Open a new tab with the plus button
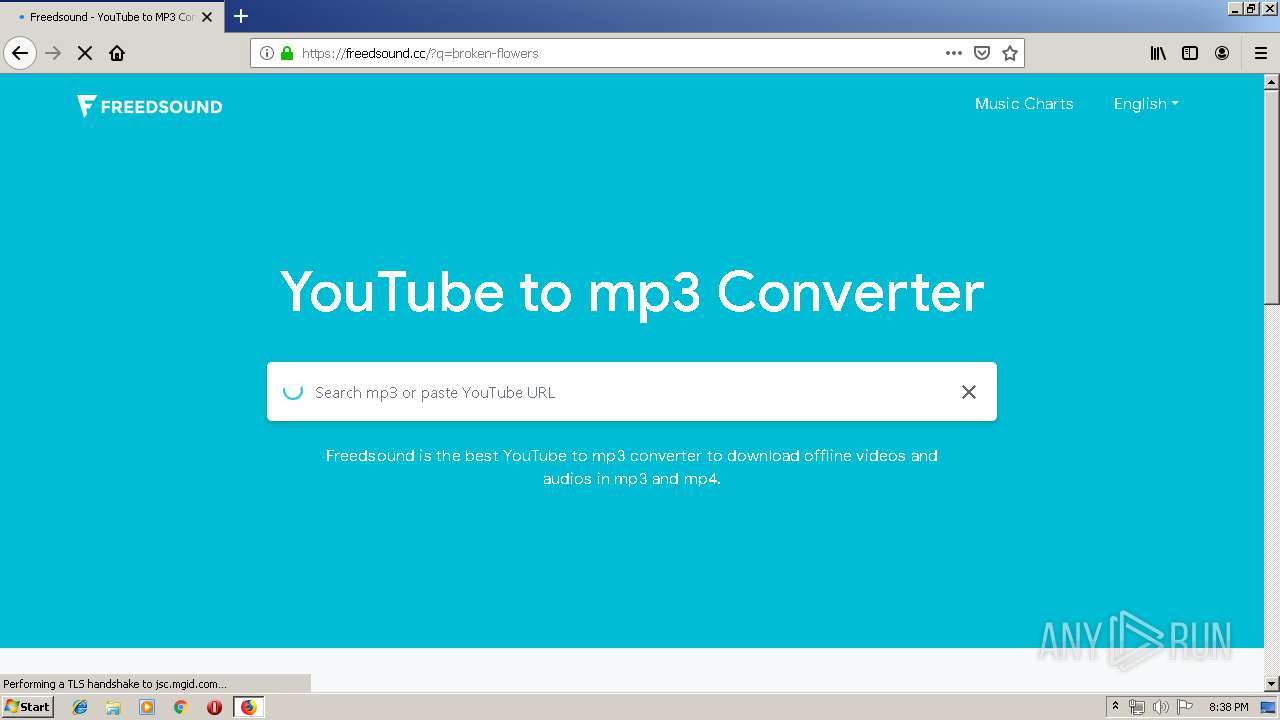Screen dimensions: 1280x720 (241, 16)
